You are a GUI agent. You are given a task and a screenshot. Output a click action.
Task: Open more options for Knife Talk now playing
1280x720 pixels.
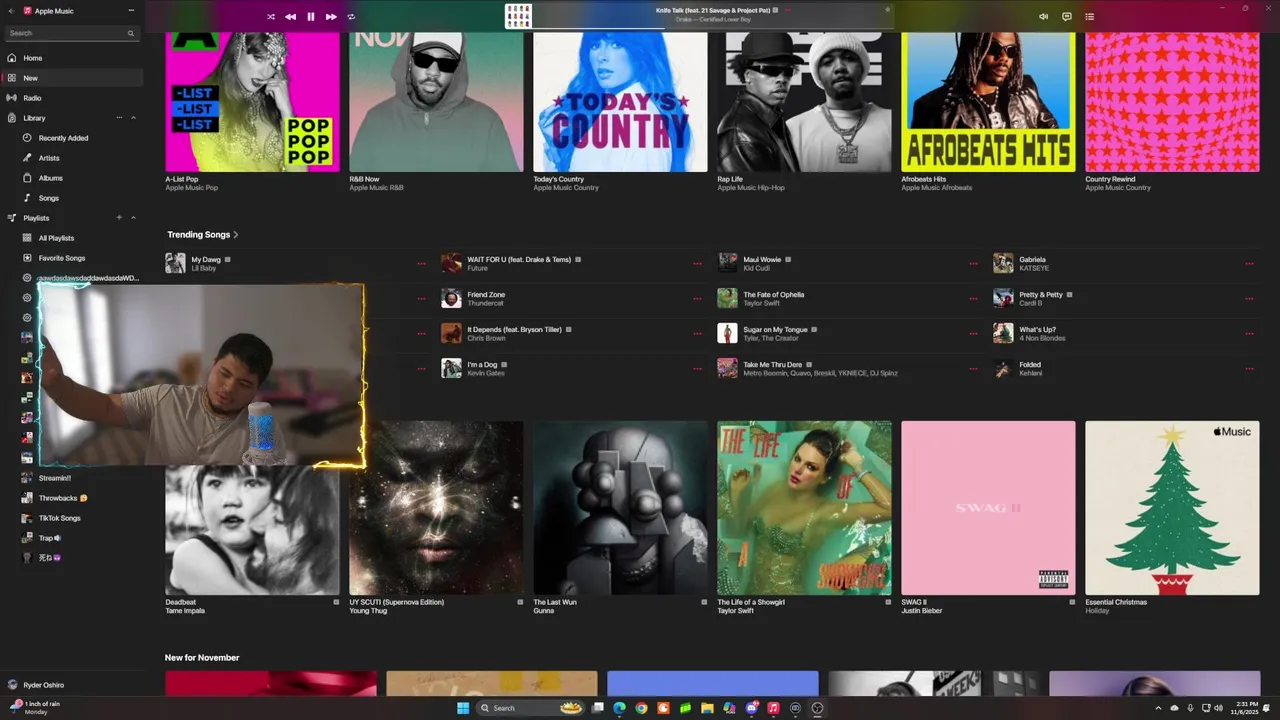click(x=788, y=10)
